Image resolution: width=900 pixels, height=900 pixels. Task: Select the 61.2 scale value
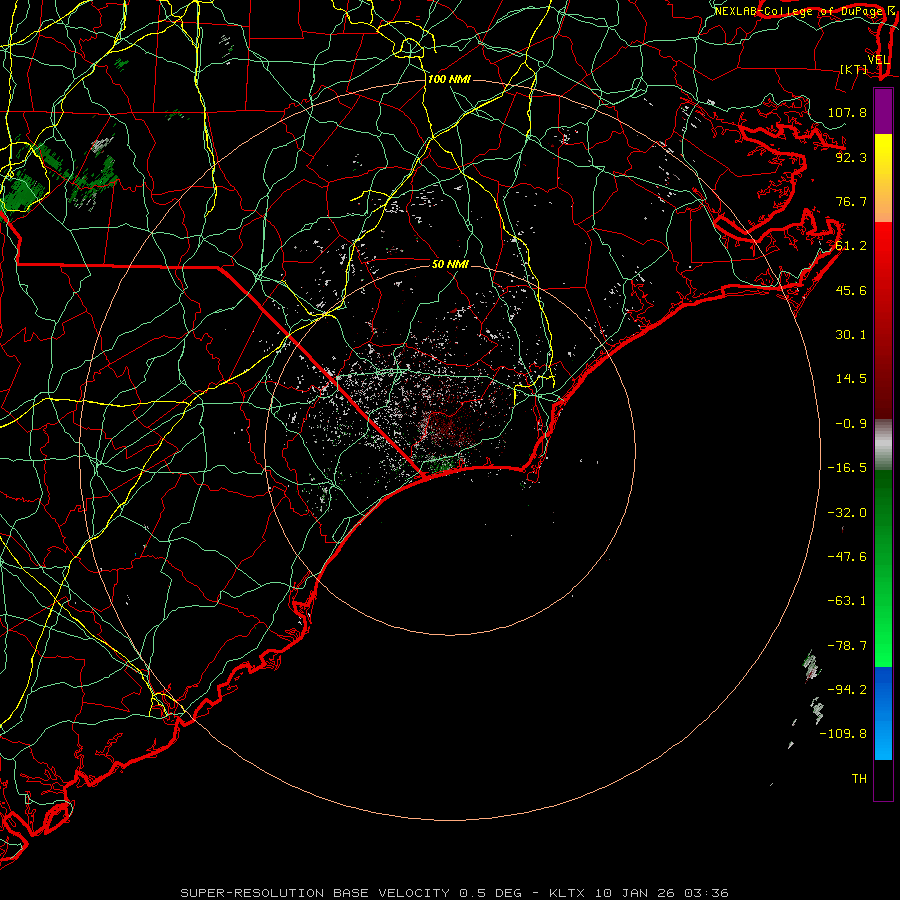click(x=851, y=246)
